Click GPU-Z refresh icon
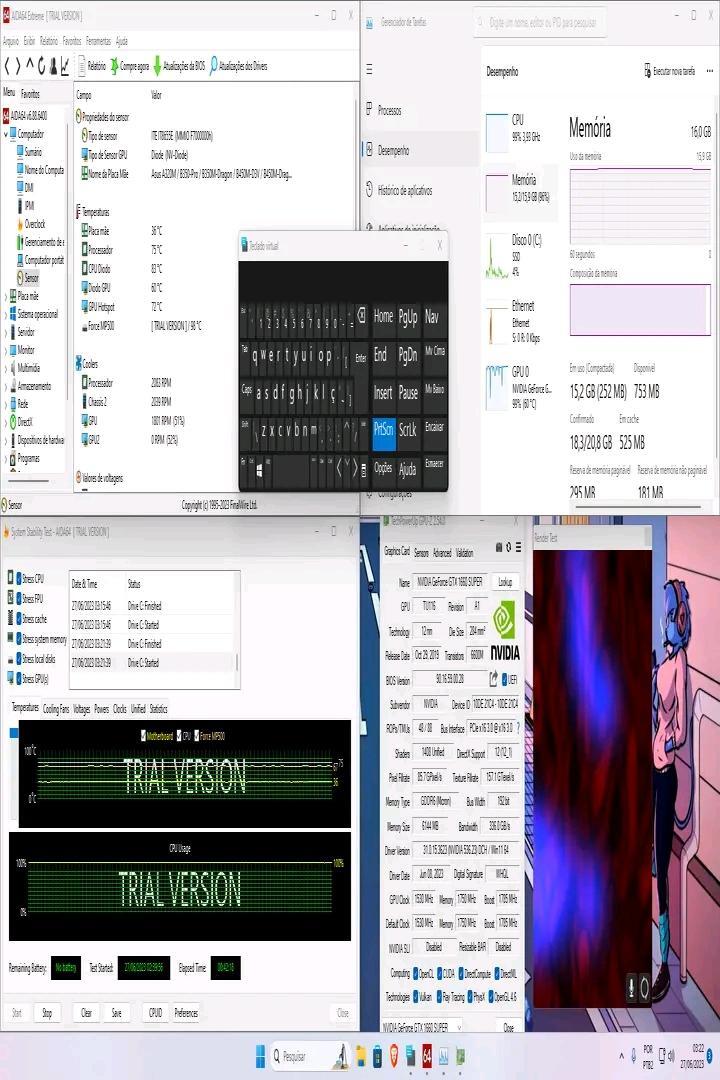Image resolution: width=720 pixels, height=1080 pixels. (x=508, y=548)
